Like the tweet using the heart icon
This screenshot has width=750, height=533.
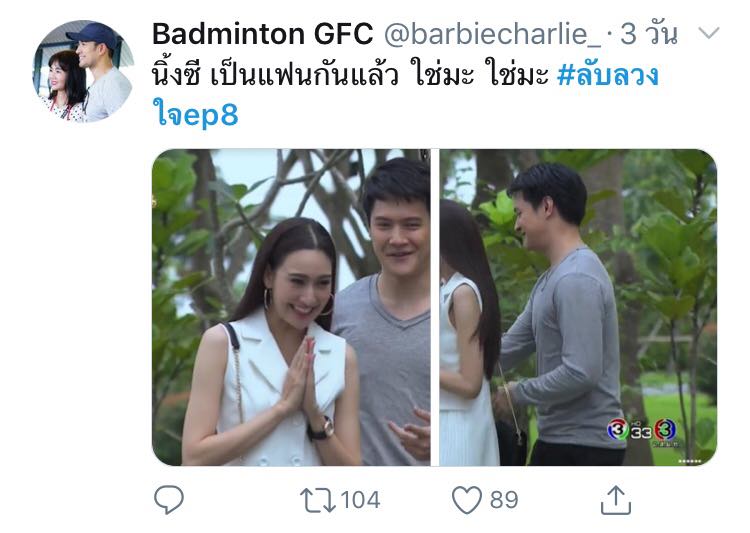(467, 500)
